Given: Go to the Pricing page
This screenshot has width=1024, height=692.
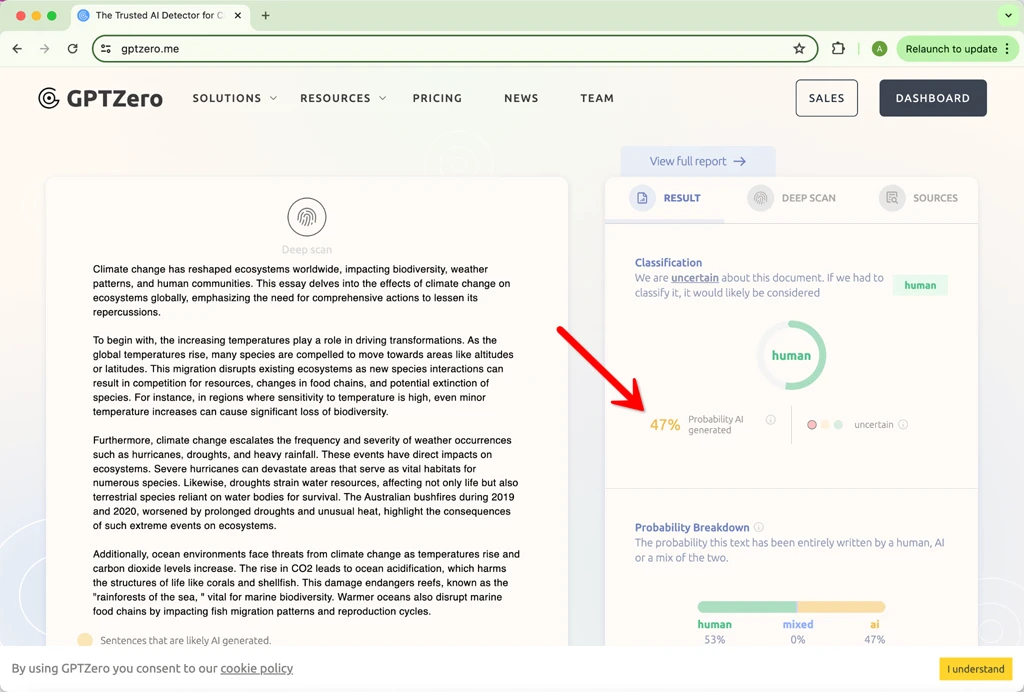Looking at the screenshot, I should (437, 98).
